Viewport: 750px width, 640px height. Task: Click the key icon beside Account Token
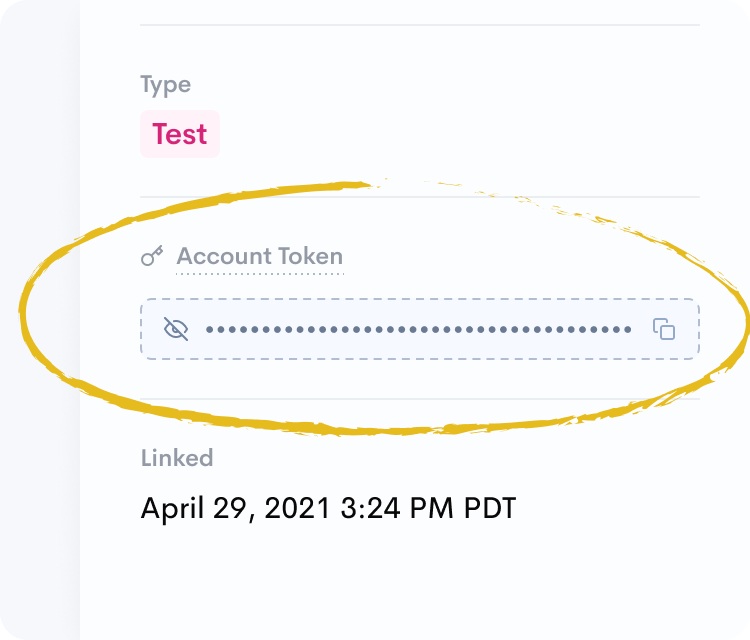[152, 257]
